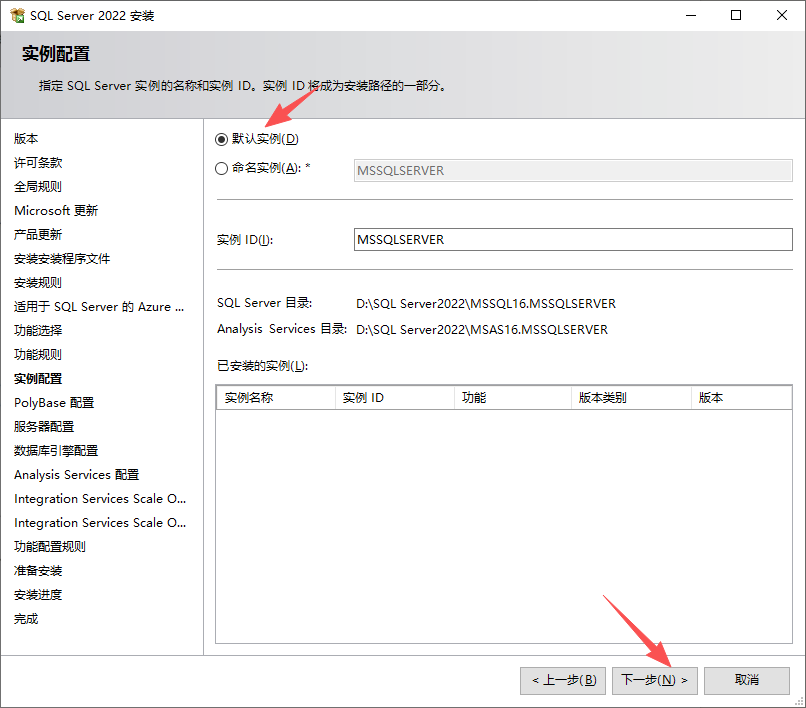Image resolution: width=806 pixels, height=708 pixels.
Task: Select the 功能选择 step
Action: (x=38, y=331)
